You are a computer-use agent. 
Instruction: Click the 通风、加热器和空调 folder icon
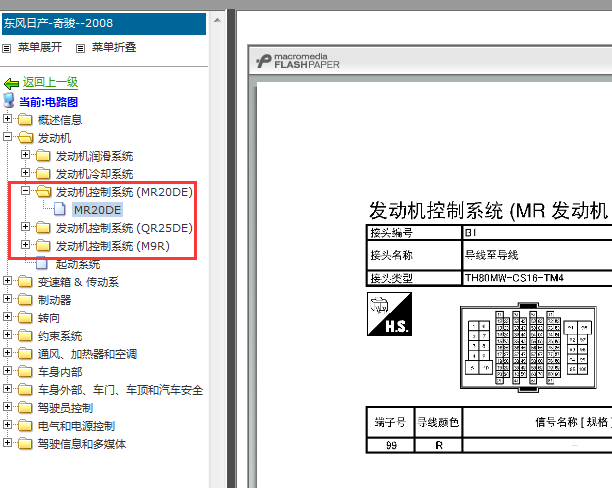[x=25, y=353]
